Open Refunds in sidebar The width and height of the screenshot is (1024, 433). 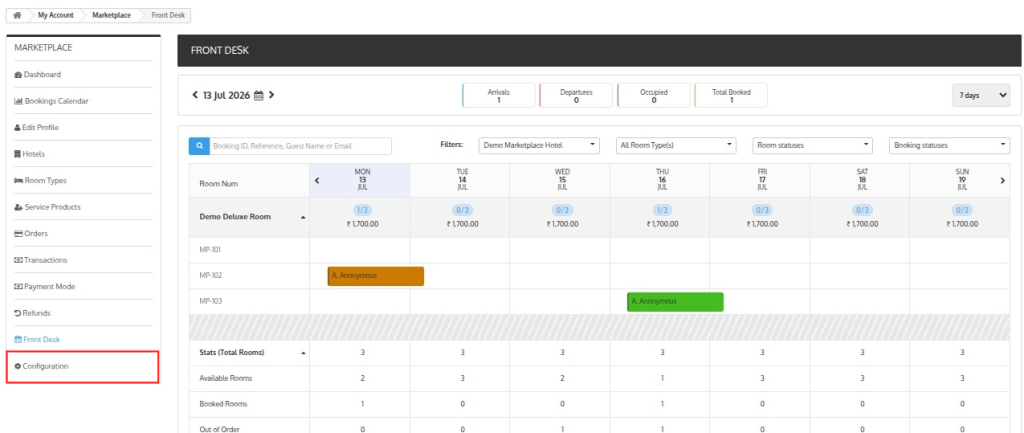point(32,313)
